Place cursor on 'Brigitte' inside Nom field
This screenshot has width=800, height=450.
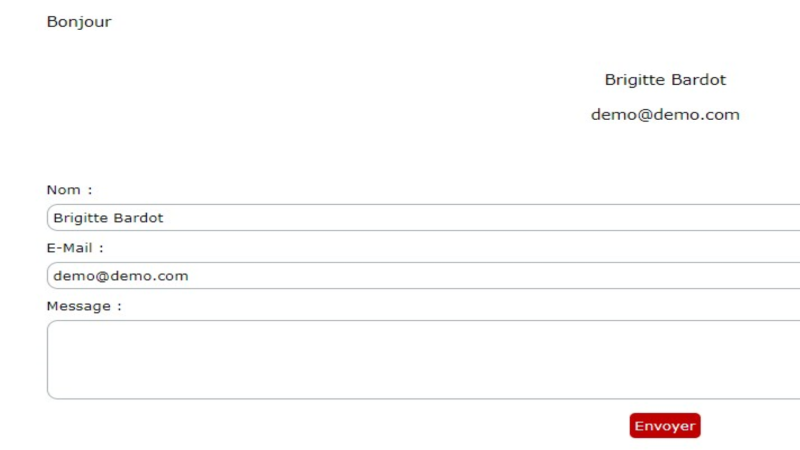tap(81, 218)
